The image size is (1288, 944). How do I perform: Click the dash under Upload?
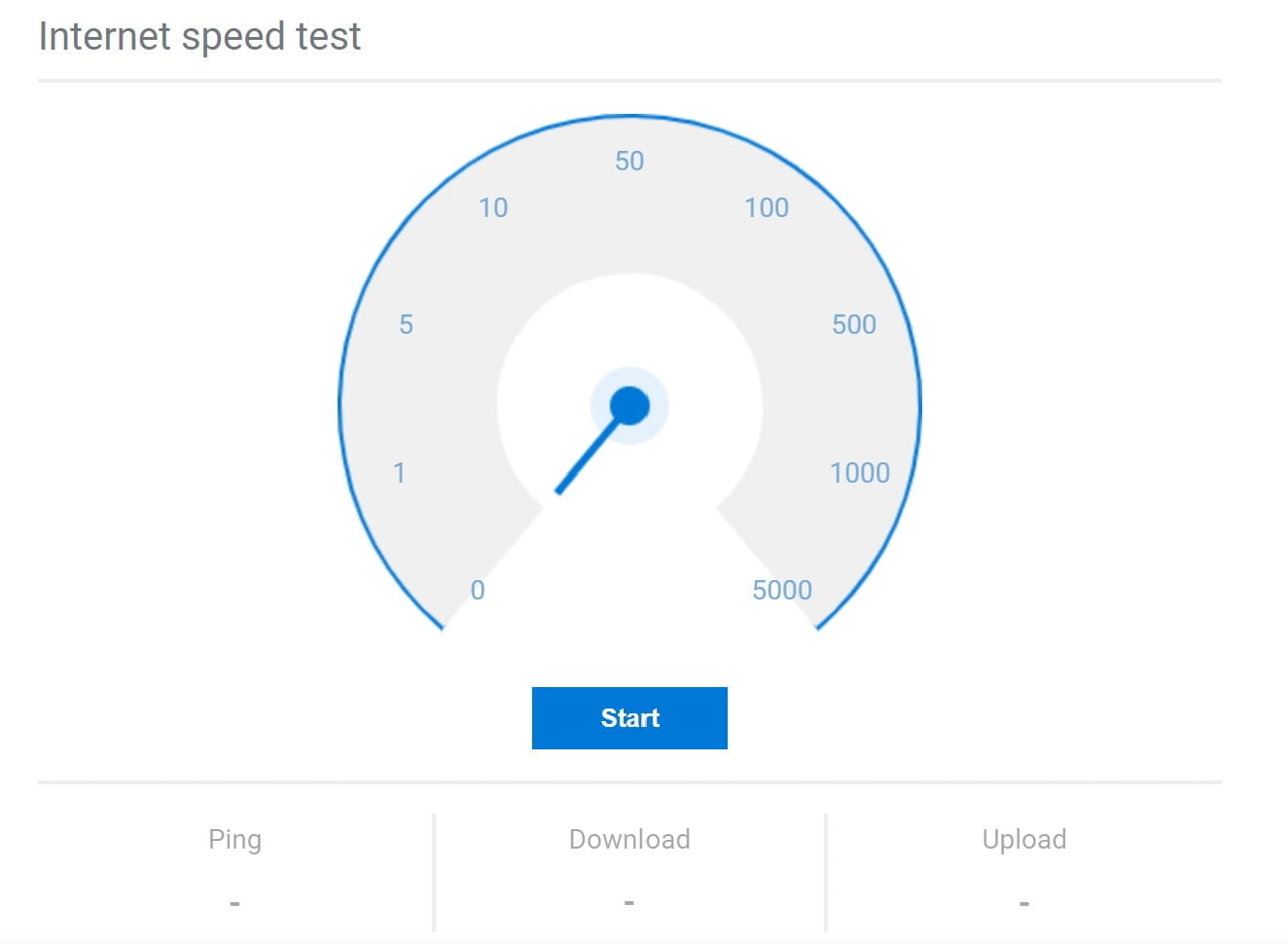click(x=1024, y=901)
